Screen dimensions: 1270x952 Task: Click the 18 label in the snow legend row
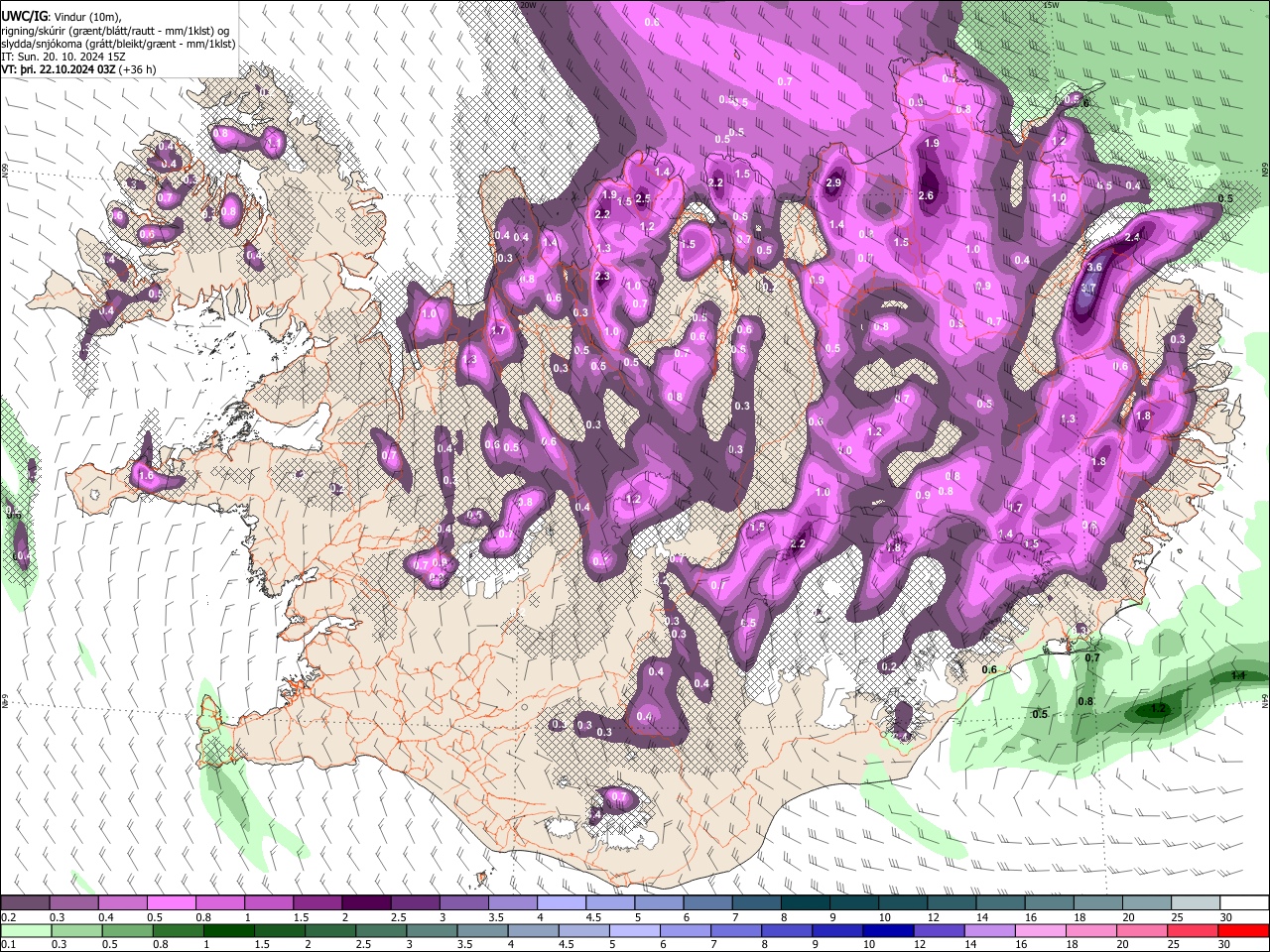[1079, 917]
